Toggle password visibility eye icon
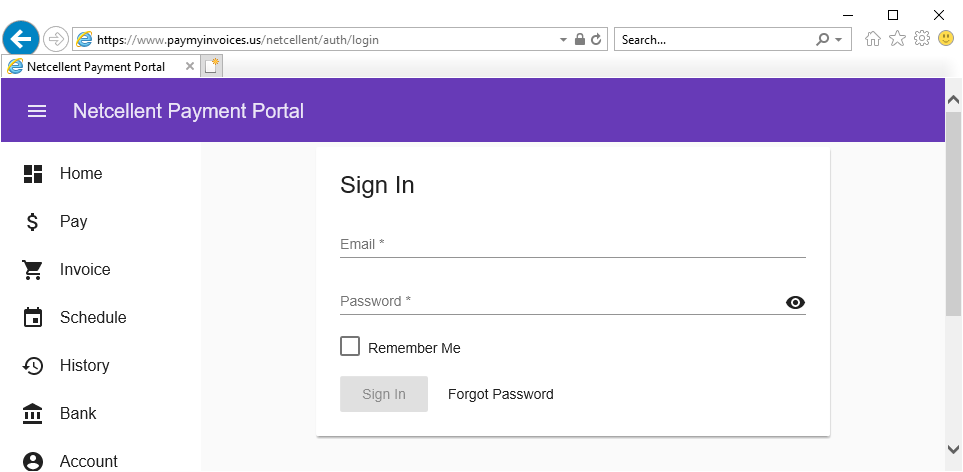The image size is (963, 472). pos(795,303)
